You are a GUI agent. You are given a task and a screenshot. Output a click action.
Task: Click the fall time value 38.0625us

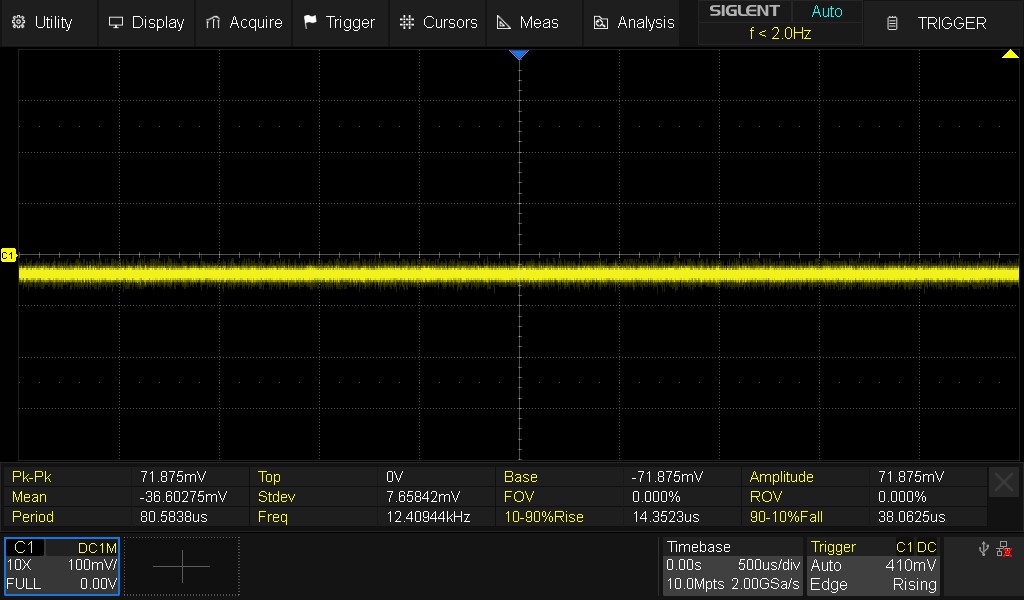click(x=912, y=517)
